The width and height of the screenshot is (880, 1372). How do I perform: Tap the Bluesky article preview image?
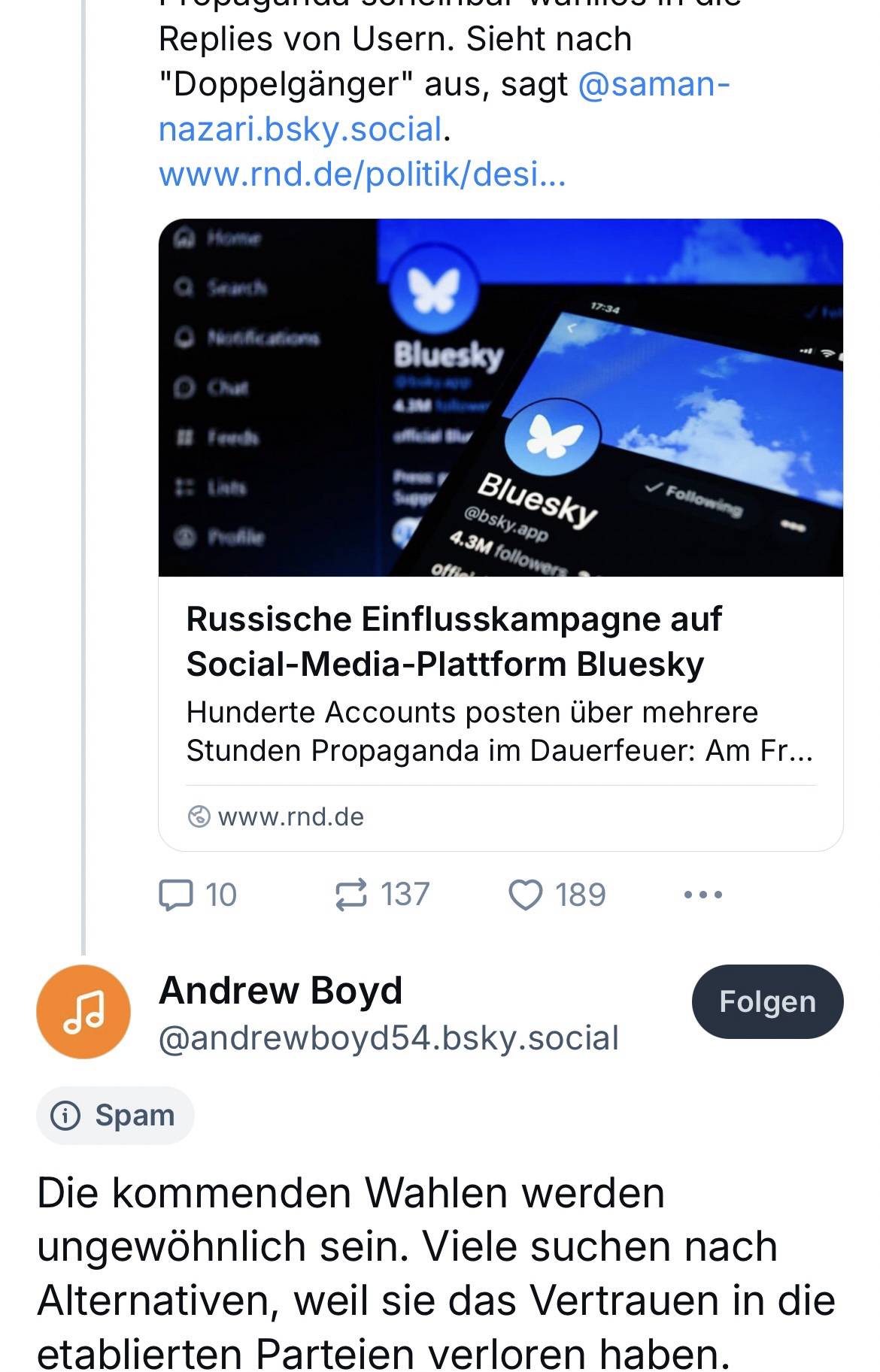point(500,398)
